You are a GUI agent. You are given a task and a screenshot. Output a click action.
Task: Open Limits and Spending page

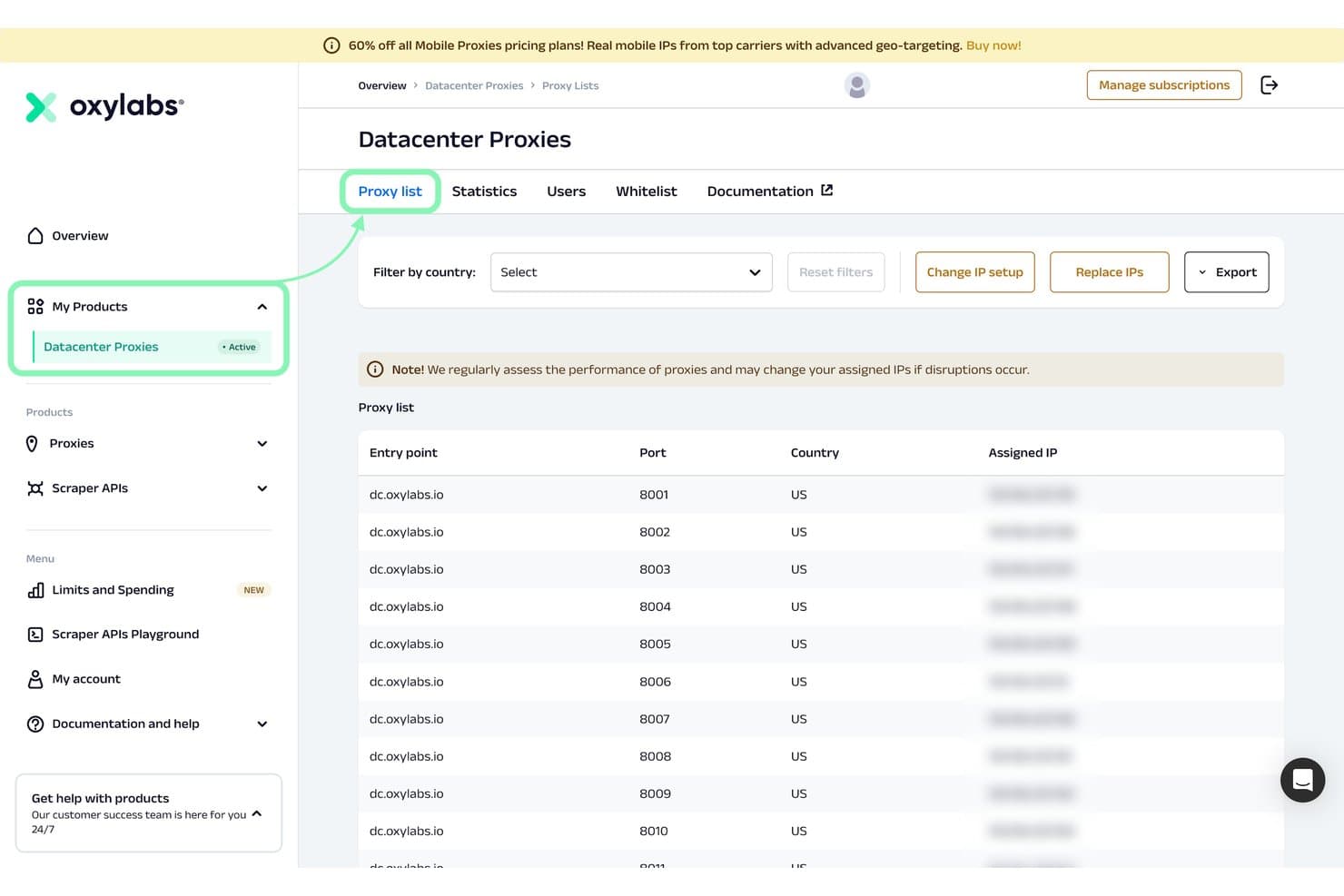[x=113, y=590]
